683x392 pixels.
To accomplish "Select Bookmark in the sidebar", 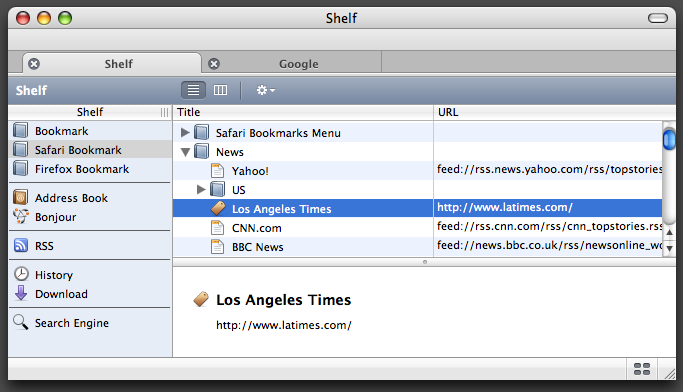I will coord(90,131).
